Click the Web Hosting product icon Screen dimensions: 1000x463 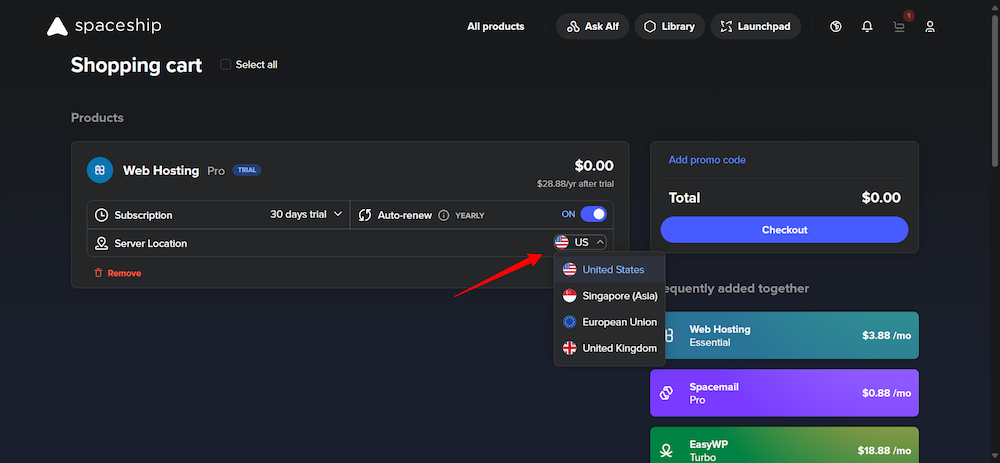[x=100, y=170]
